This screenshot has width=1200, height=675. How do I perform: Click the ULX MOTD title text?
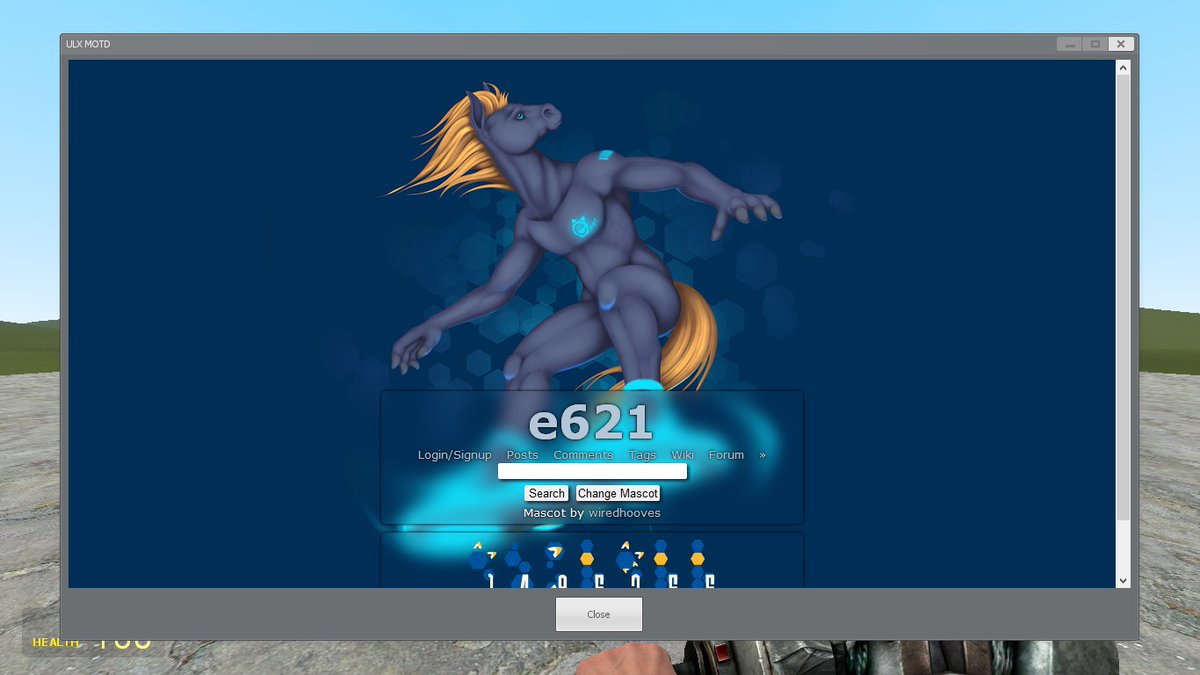pos(88,45)
